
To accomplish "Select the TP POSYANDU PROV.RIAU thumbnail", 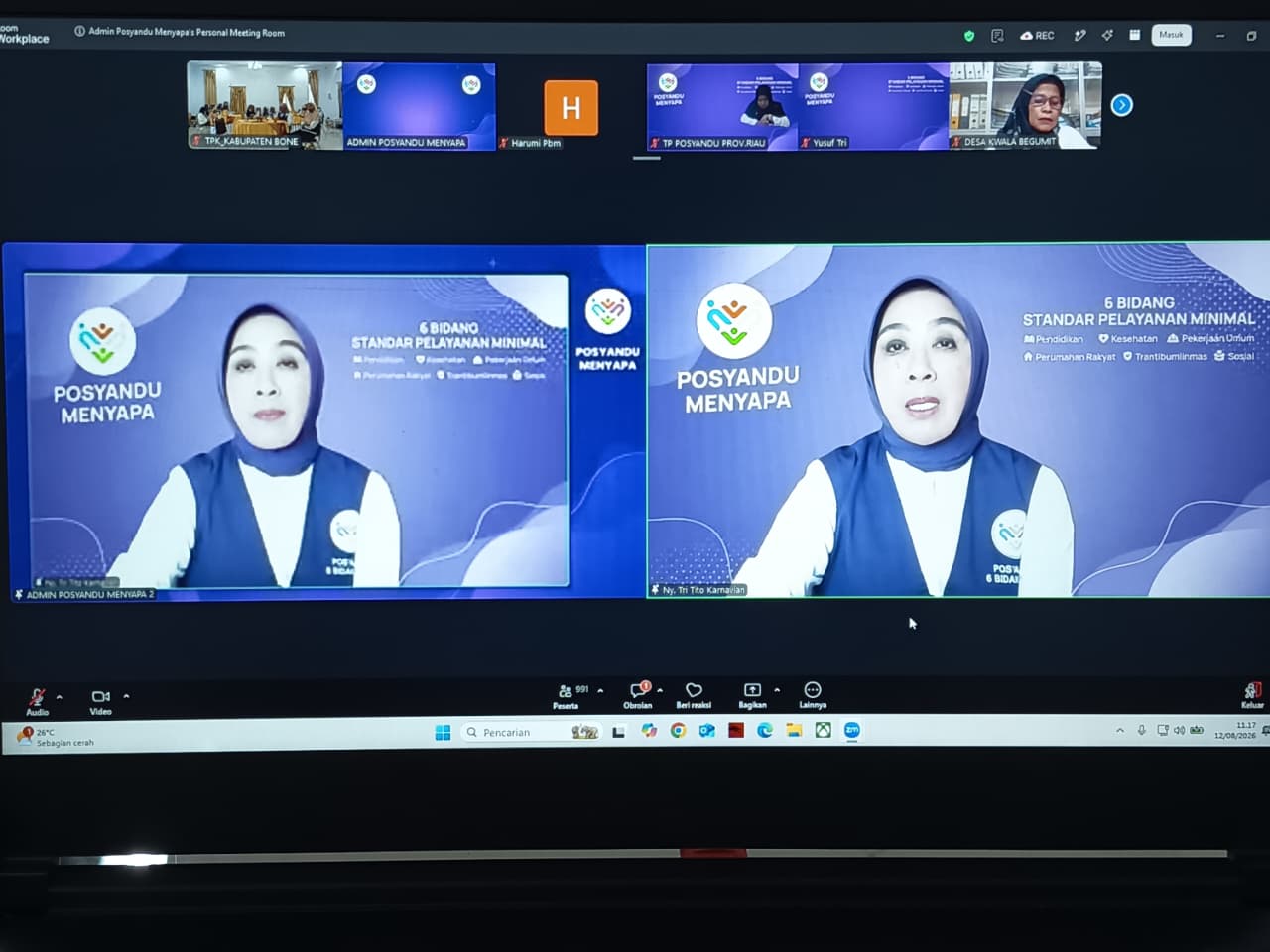I will point(722,107).
